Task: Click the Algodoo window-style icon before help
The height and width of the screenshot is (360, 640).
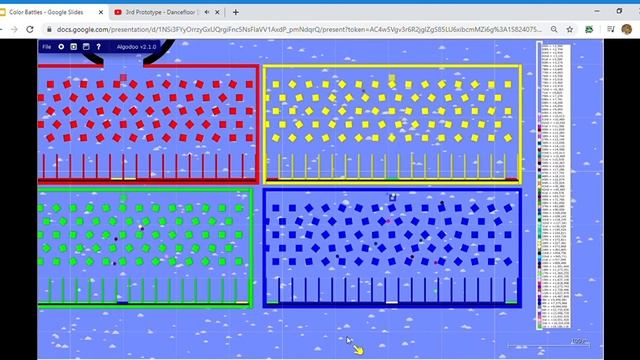Action: click(x=86, y=47)
